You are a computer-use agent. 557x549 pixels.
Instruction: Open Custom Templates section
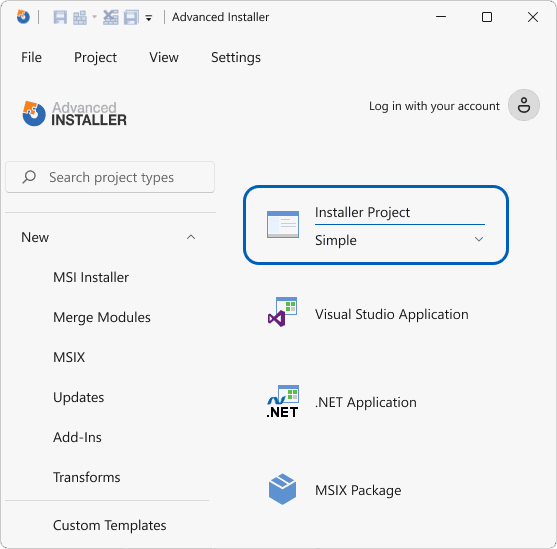(x=109, y=525)
